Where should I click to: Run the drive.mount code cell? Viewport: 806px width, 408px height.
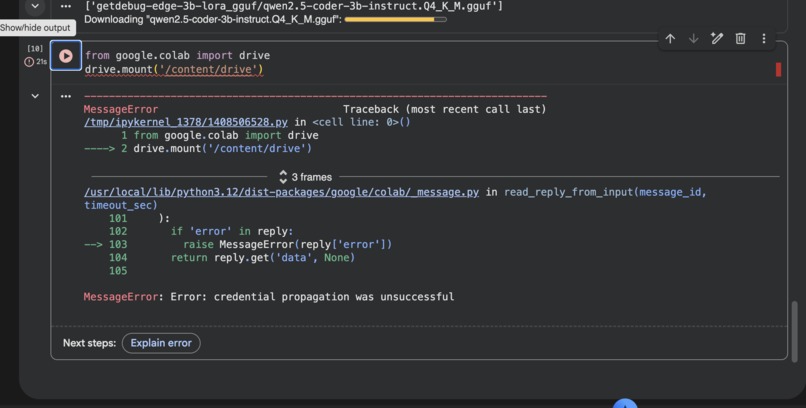click(66, 55)
